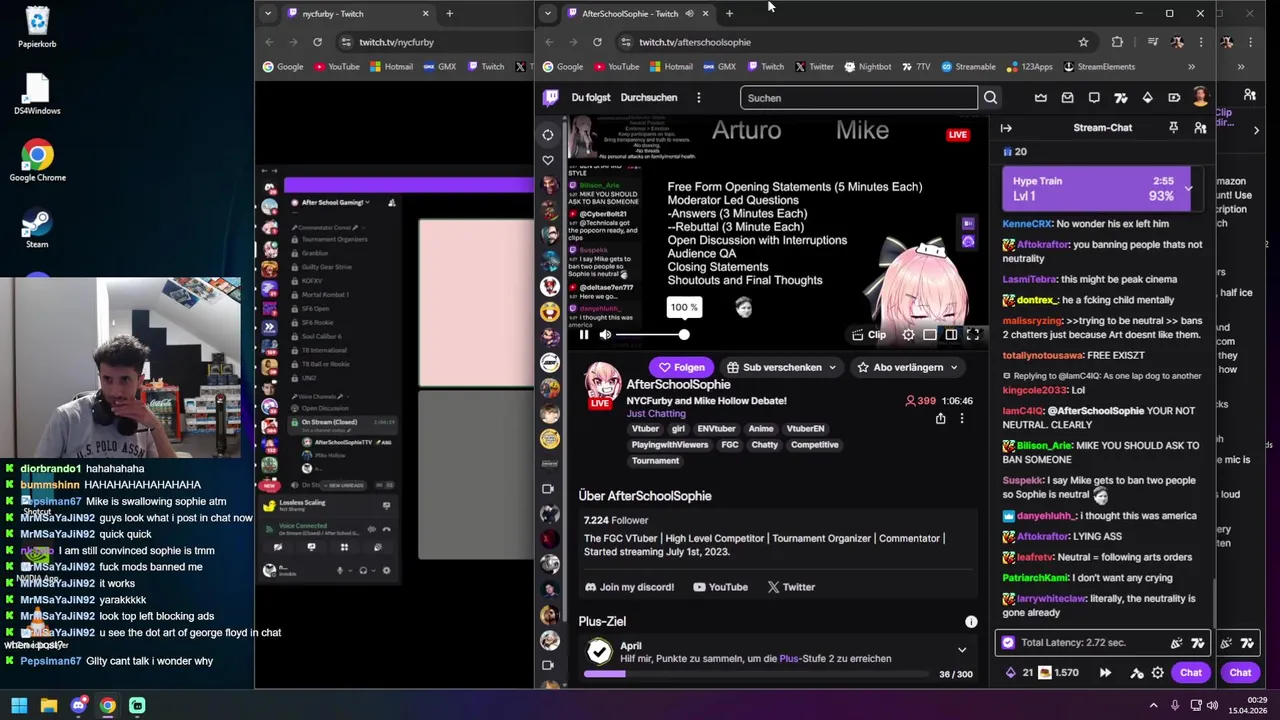This screenshot has width=1280, height=720.
Task: Bookmark this page with the star
Action: (1083, 42)
